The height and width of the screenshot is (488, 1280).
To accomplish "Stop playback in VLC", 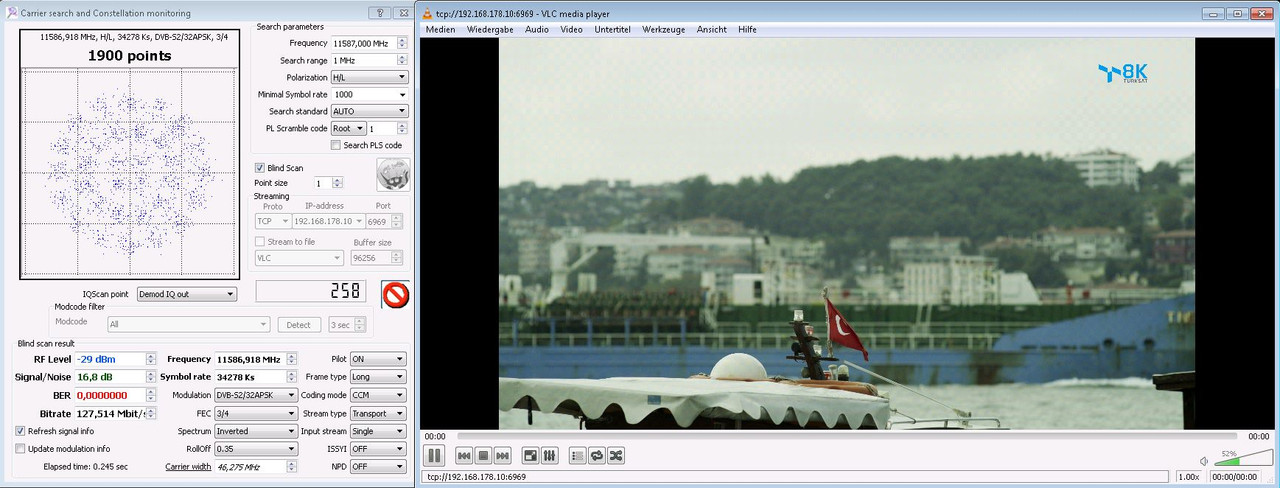I will [x=483, y=456].
